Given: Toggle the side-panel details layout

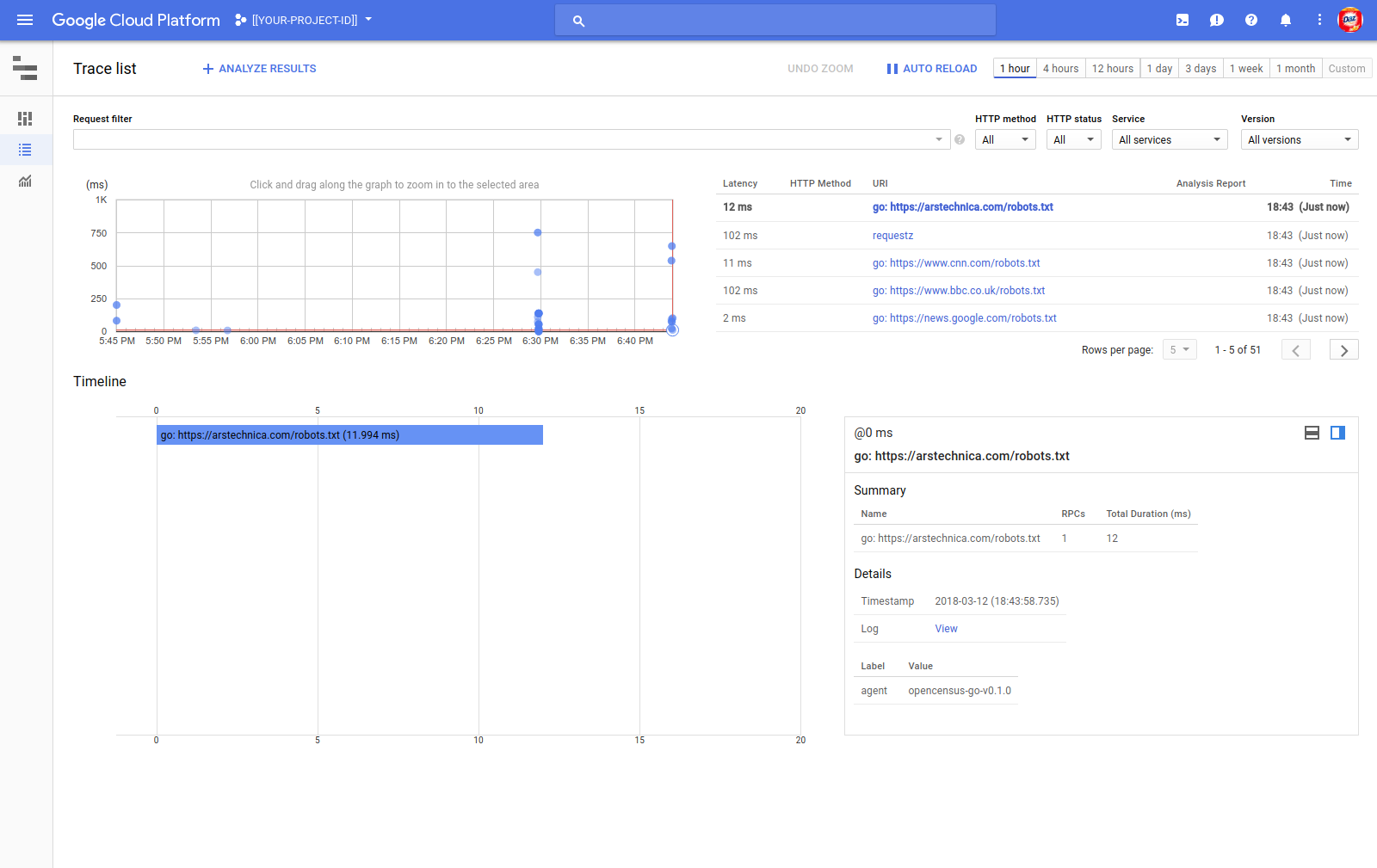Looking at the screenshot, I should coord(1337,433).
